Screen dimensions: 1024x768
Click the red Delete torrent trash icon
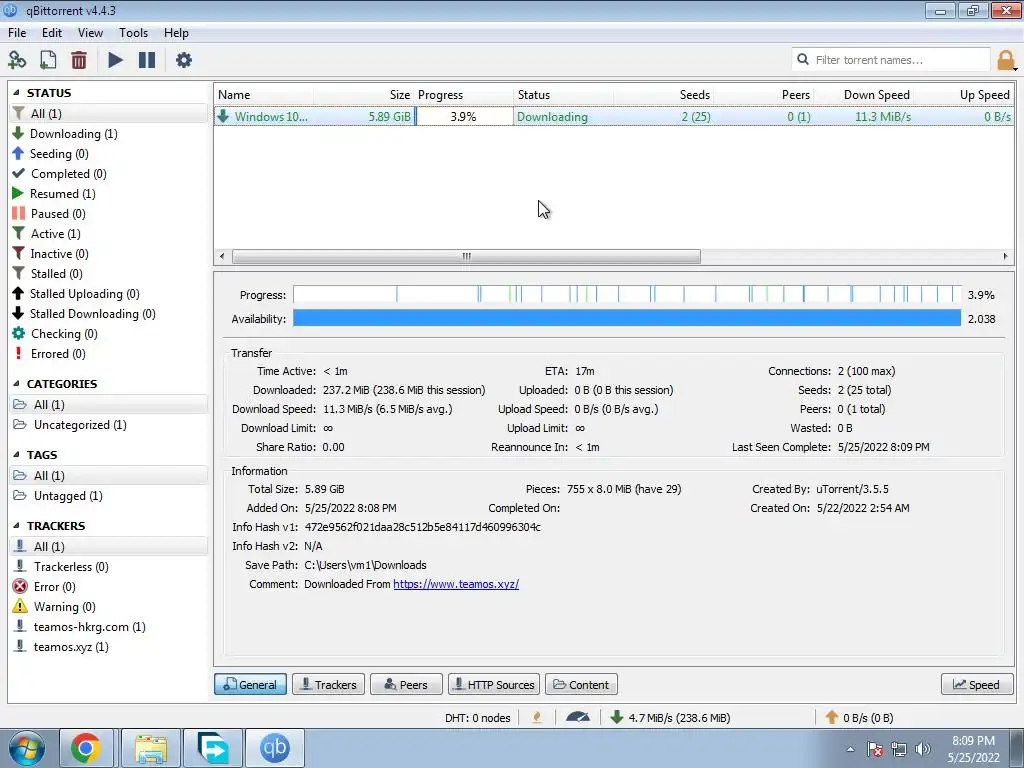[79, 60]
